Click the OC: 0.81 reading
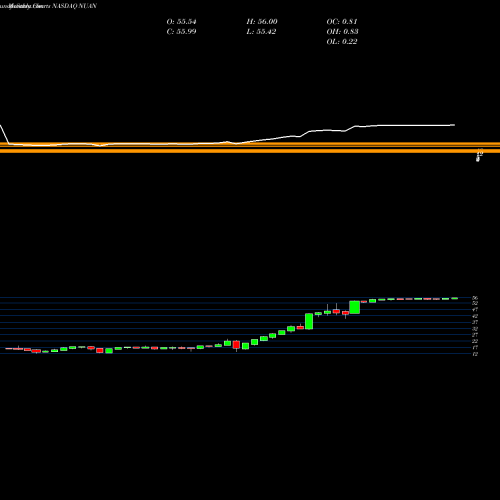The image size is (500, 500). [342, 22]
